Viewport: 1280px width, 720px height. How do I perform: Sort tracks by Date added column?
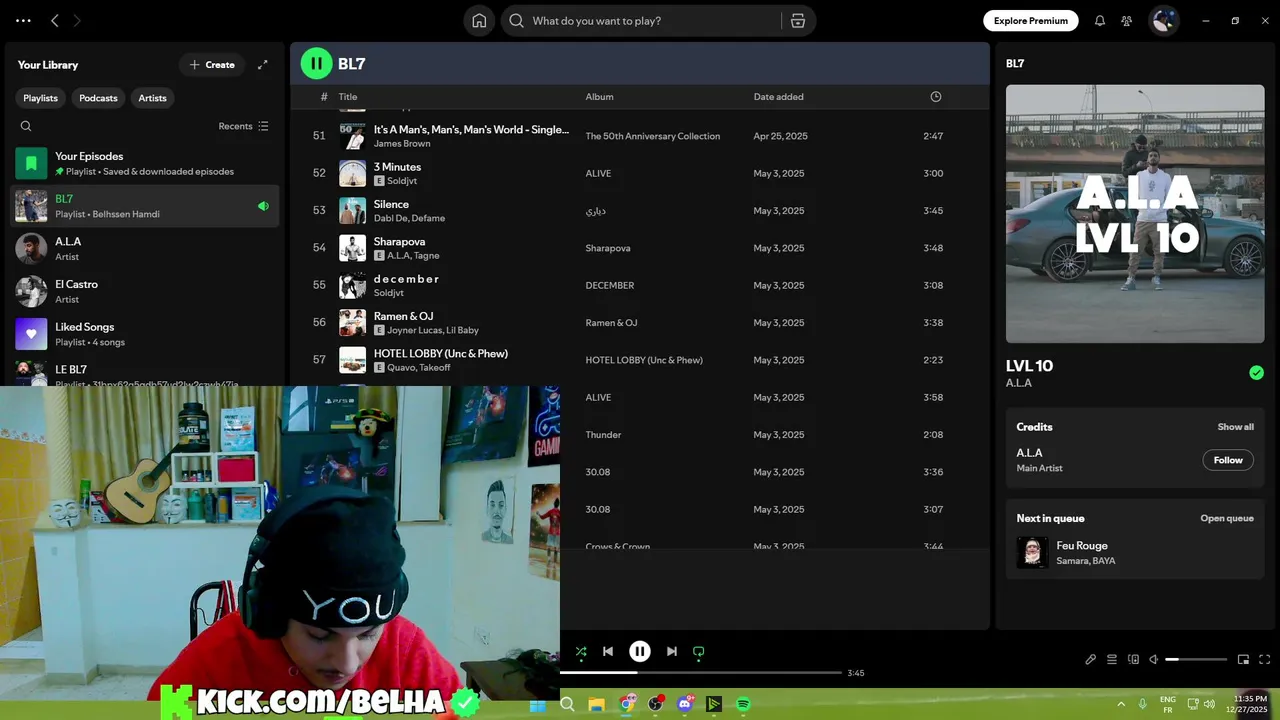(x=778, y=97)
